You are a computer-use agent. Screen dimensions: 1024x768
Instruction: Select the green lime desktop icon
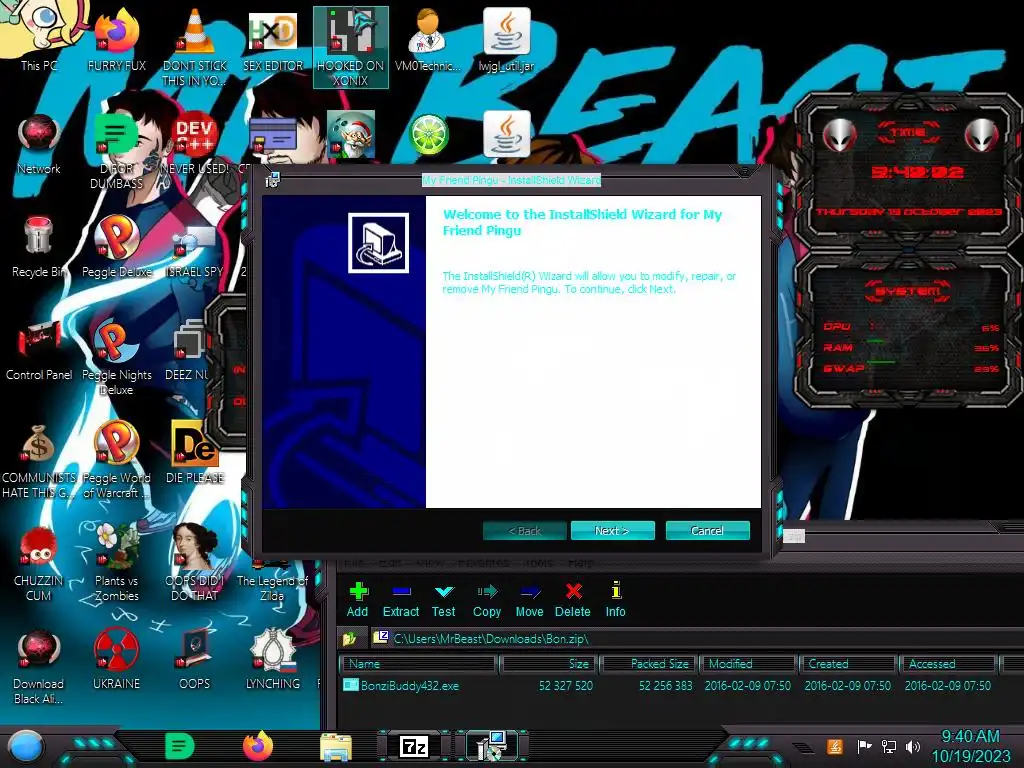(428, 135)
